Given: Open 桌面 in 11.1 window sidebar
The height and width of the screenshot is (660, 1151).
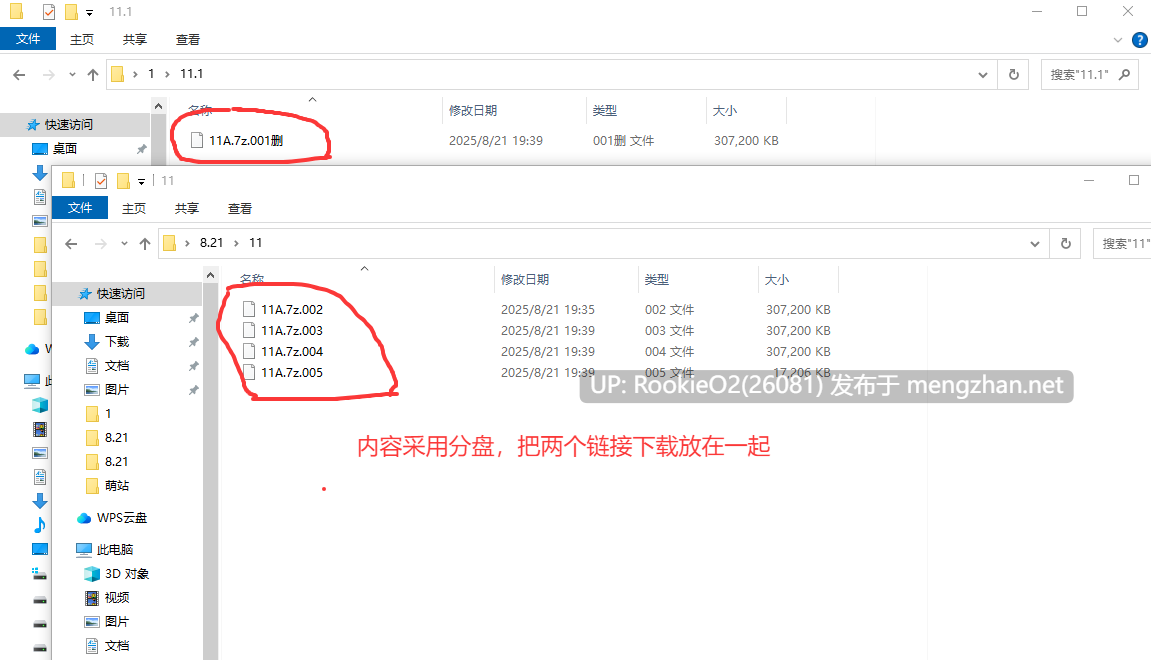Looking at the screenshot, I should pos(65,148).
